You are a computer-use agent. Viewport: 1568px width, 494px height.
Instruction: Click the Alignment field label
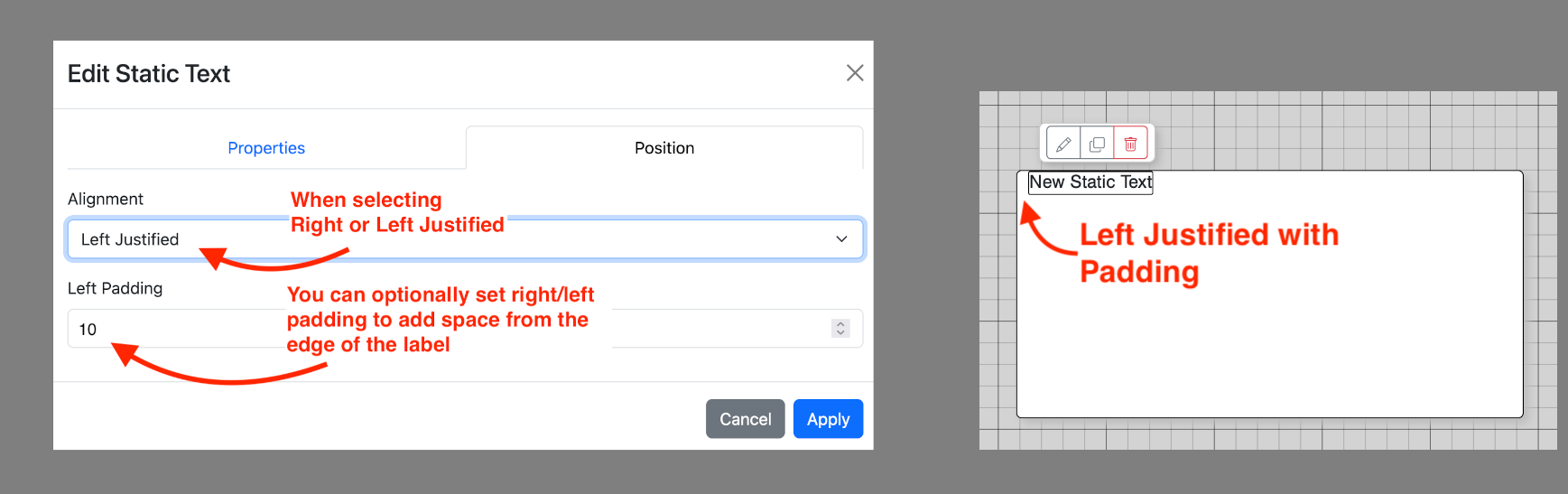pyautogui.click(x=106, y=199)
